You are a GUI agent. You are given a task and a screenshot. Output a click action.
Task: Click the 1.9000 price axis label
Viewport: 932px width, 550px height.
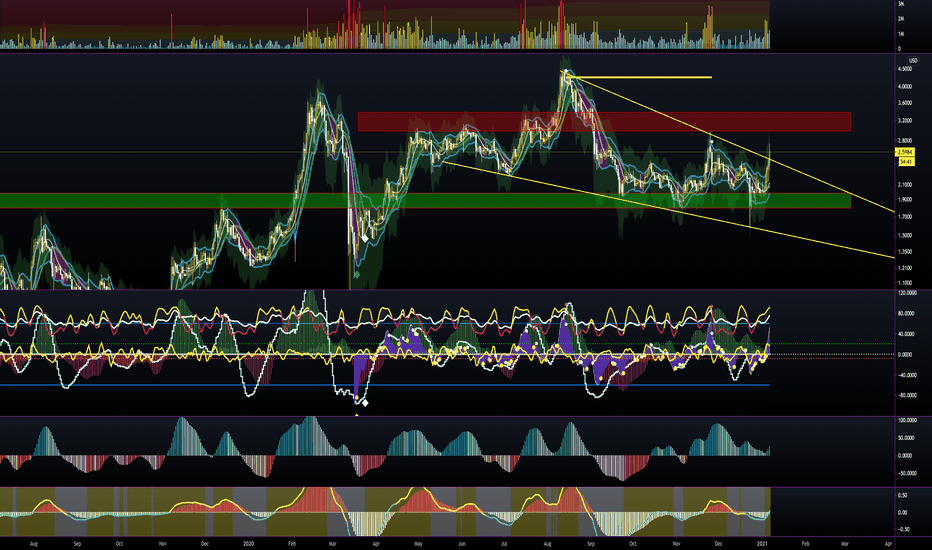tap(905, 200)
